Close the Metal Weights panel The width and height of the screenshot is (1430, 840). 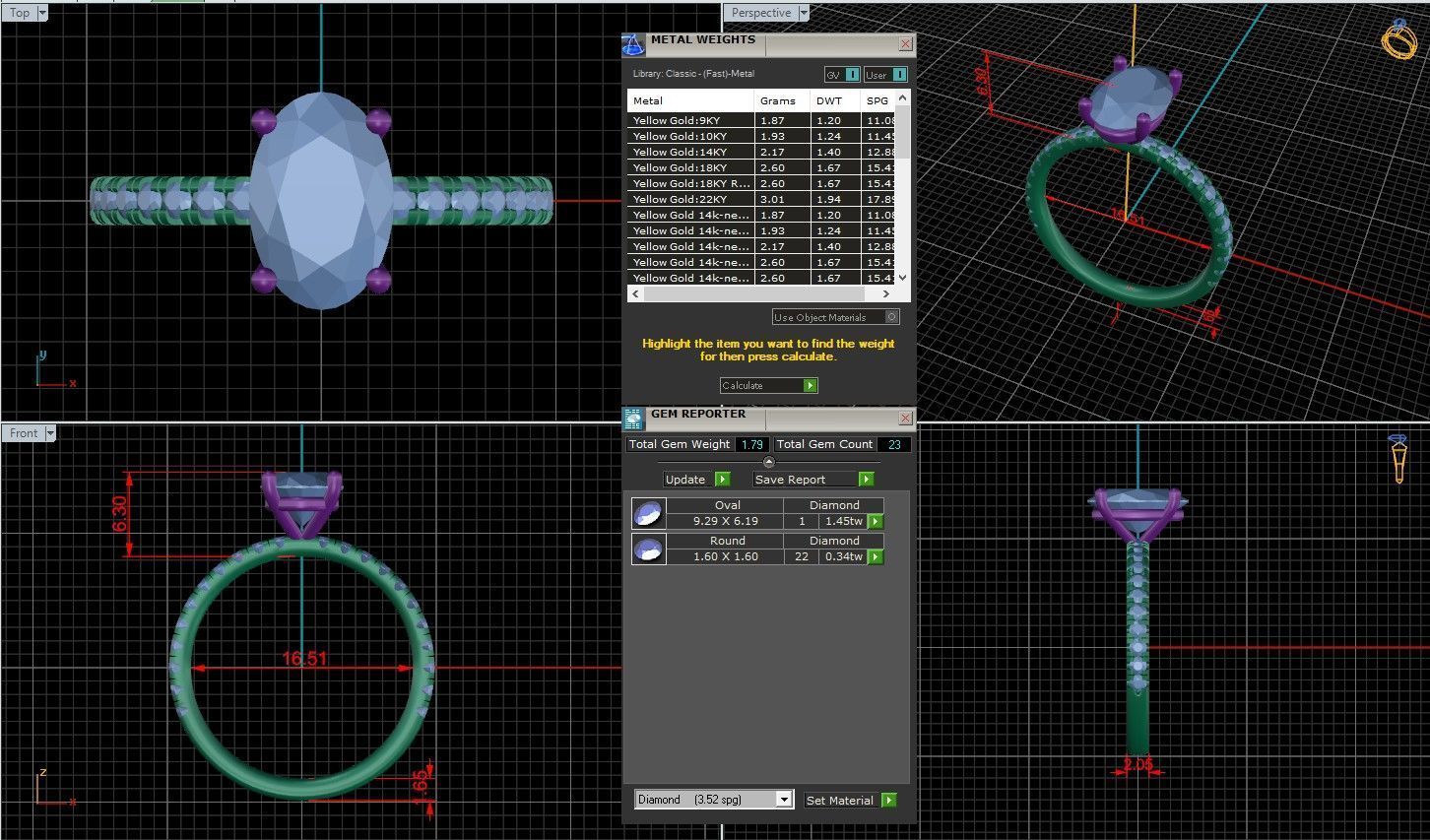click(906, 44)
